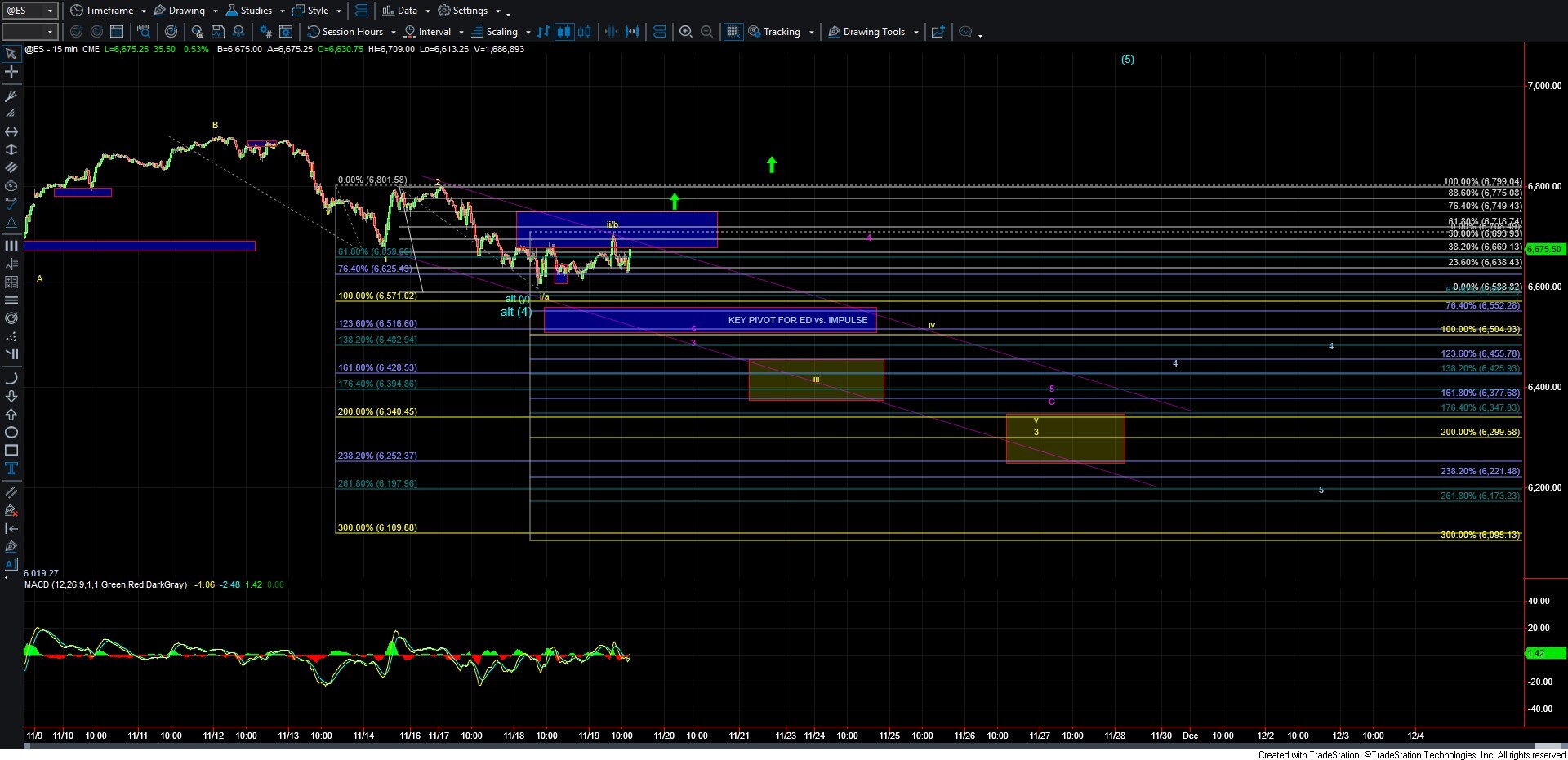Click the add chart image icon

coord(938,32)
